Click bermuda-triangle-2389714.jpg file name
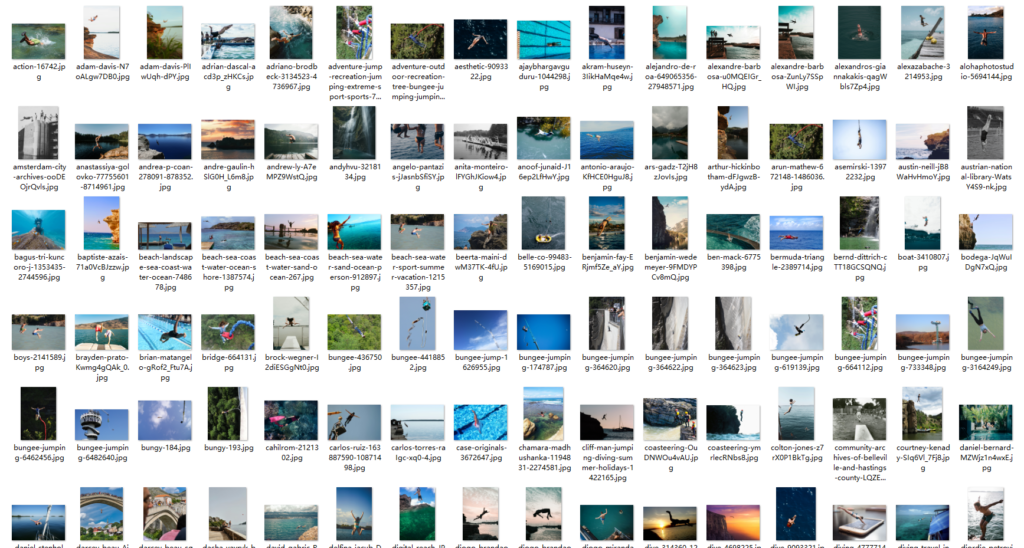This screenshot has width=1024, height=548. tap(797, 262)
